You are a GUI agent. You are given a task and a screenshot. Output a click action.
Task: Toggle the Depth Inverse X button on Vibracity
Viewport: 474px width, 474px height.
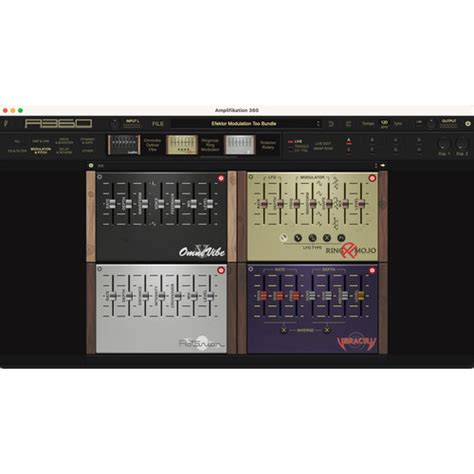pyautogui.click(x=327, y=330)
